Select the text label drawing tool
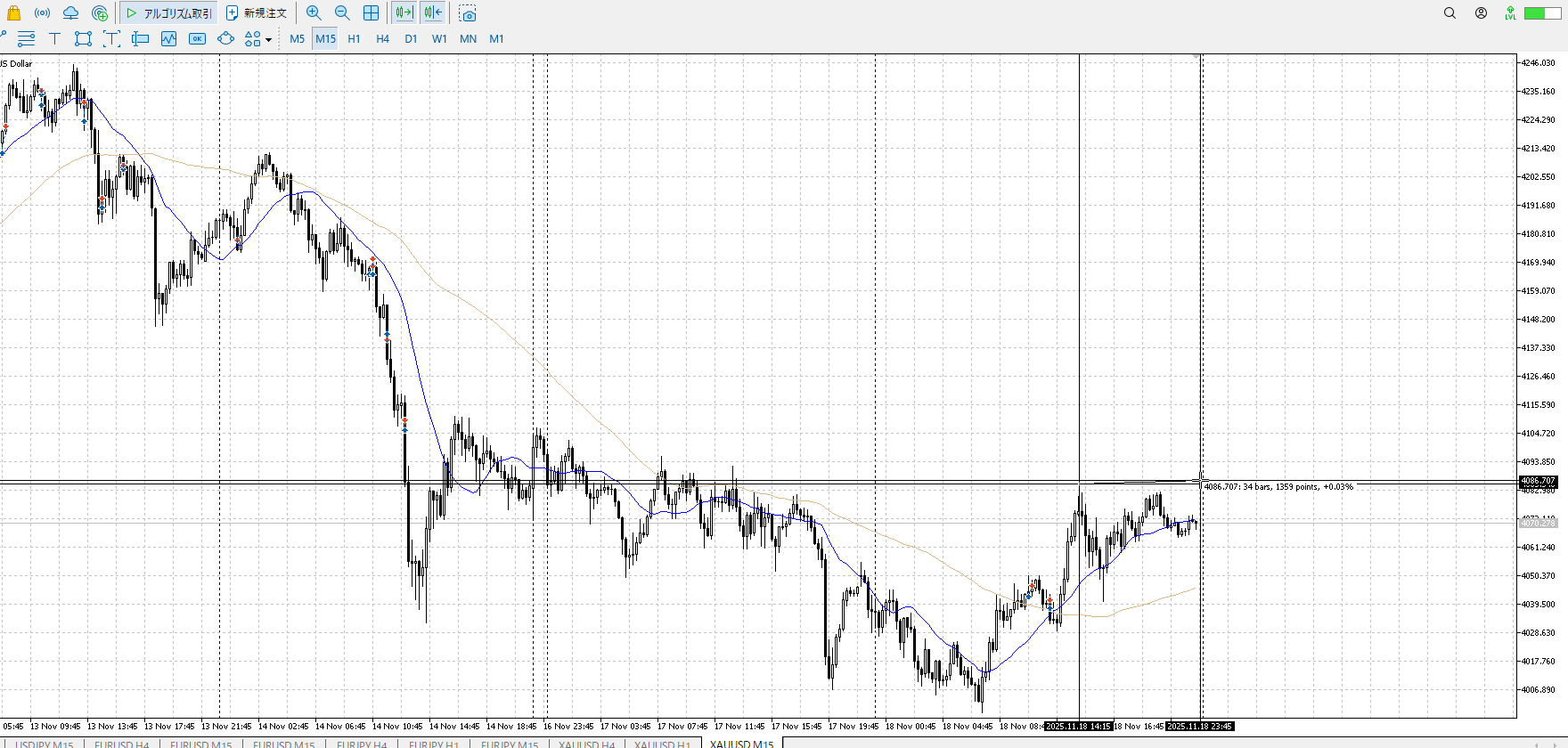 tap(54, 38)
